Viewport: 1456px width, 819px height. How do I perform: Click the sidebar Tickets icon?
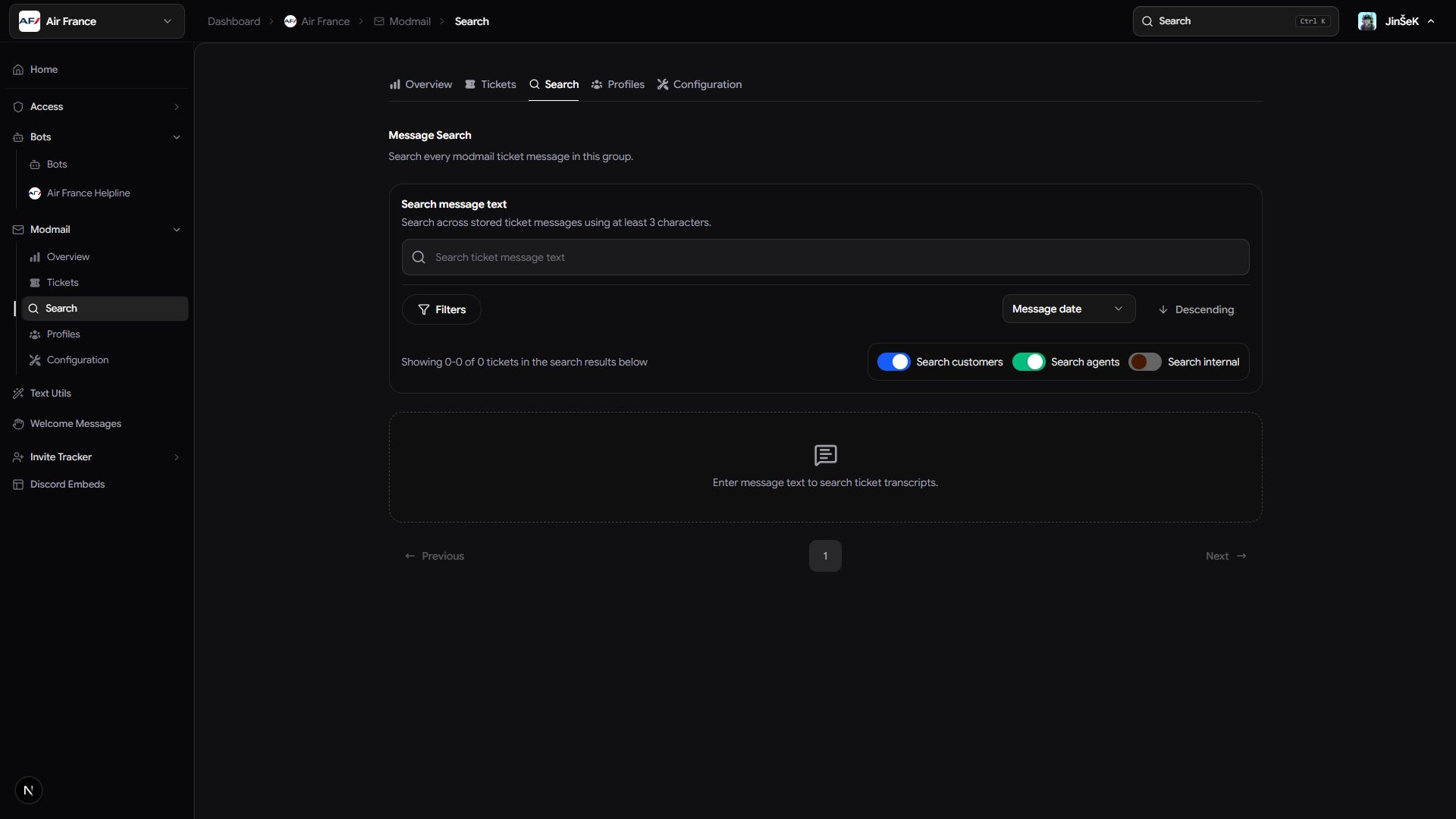tap(35, 283)
